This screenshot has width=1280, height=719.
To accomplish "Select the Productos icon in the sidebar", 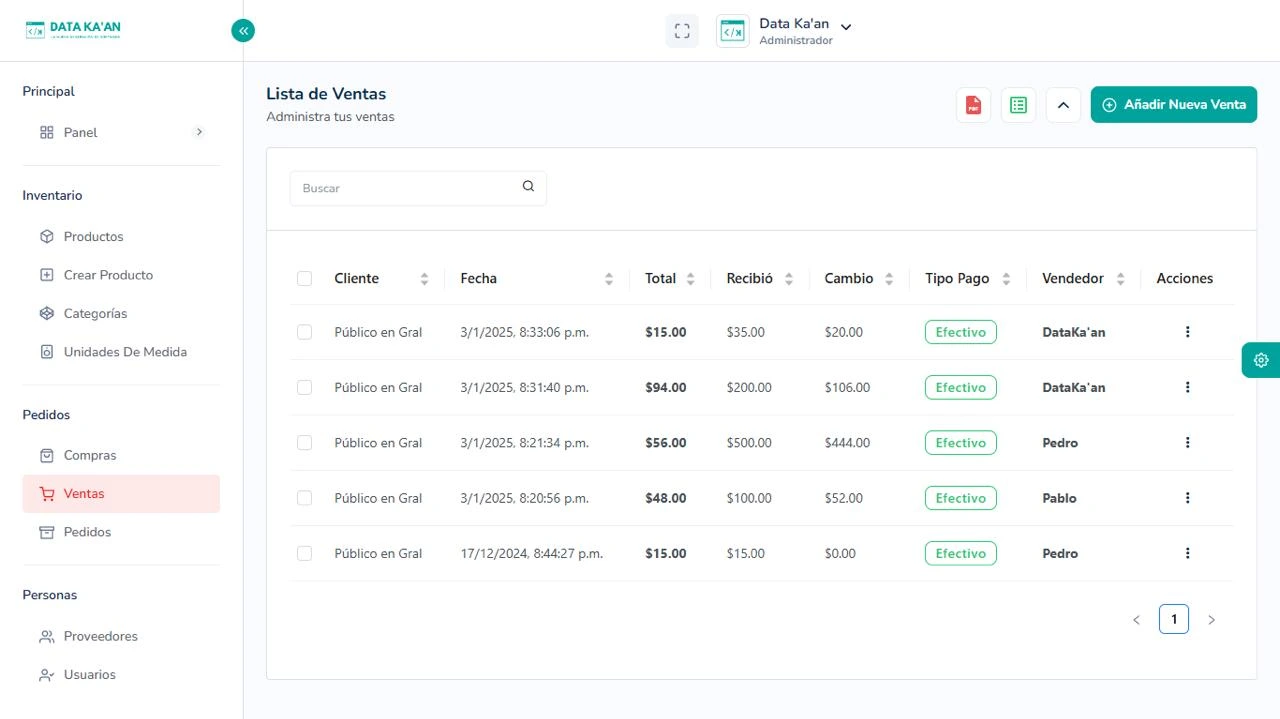I will click(x=46, y=236).
